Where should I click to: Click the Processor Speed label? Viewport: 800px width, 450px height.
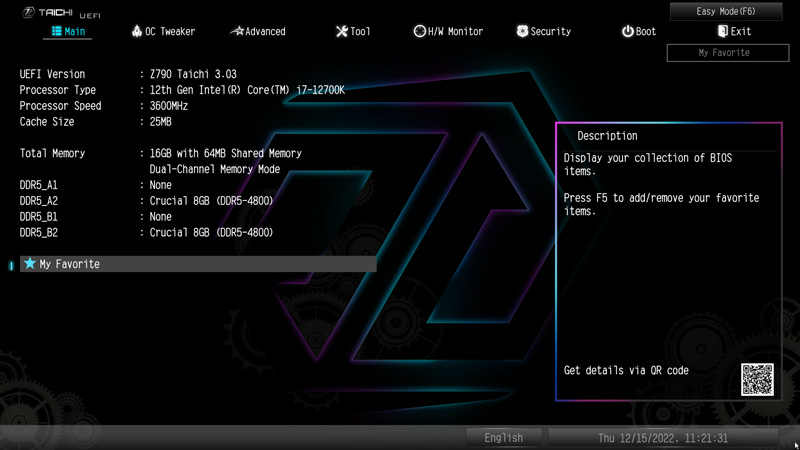(x=60, y=106)
